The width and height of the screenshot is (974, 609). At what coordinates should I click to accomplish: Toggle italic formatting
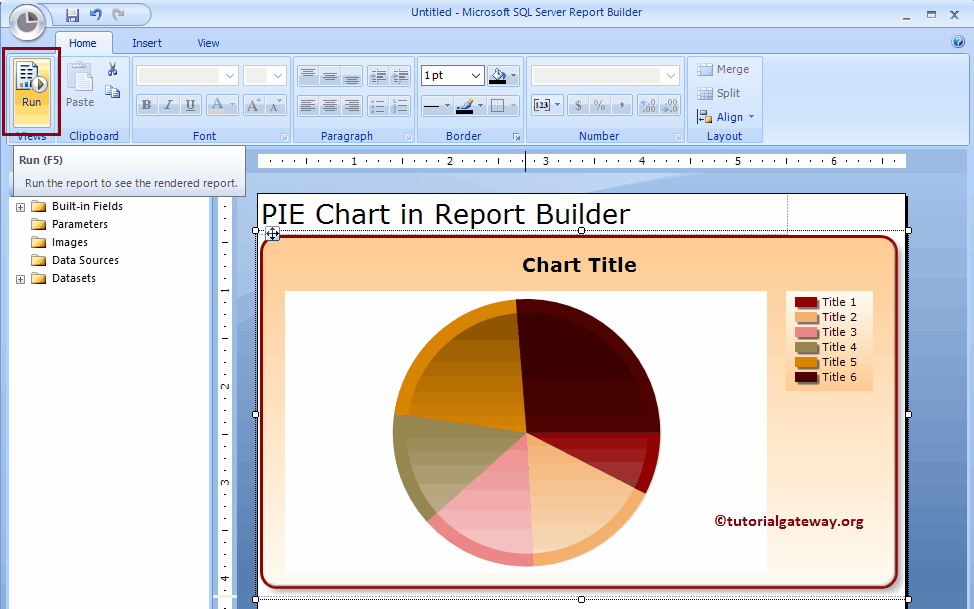(168, 105)
